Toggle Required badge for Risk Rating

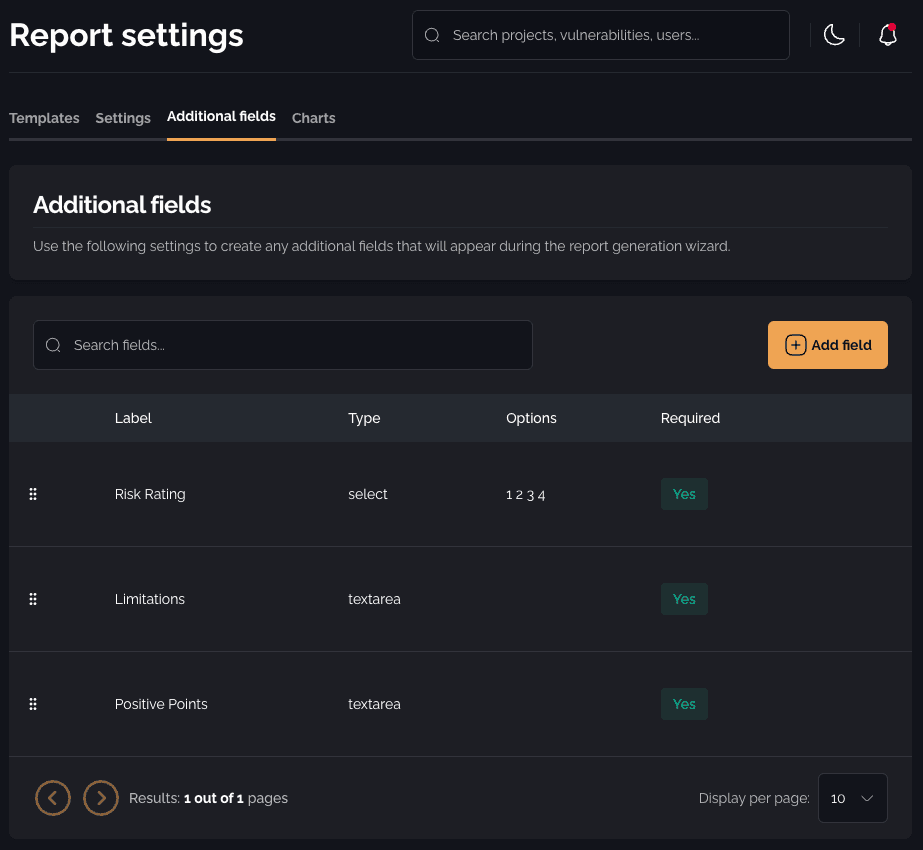(684, 494)
